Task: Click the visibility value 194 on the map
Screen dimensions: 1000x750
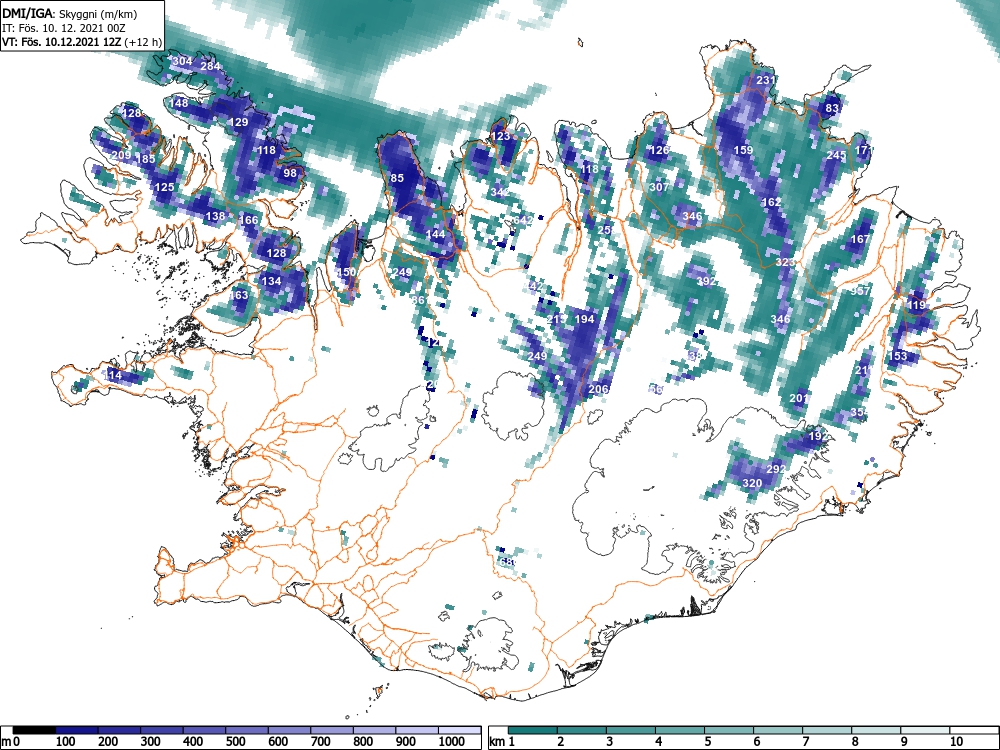Action: [x=585, y=319]
